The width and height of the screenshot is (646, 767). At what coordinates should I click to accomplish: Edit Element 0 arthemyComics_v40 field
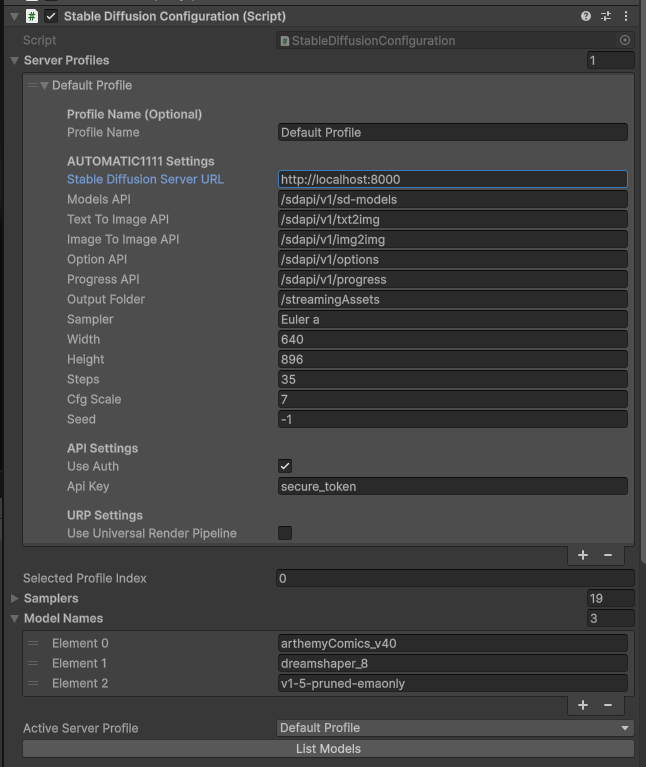pos(453,643)
